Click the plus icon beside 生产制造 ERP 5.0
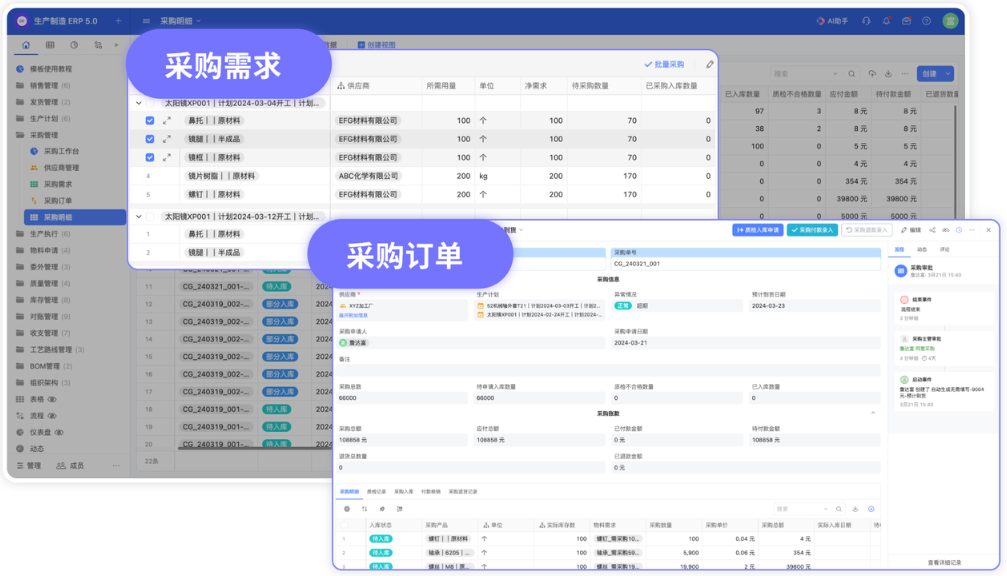Image resolution: width=1007 pixels, height=576 pixels. [118, 21]
